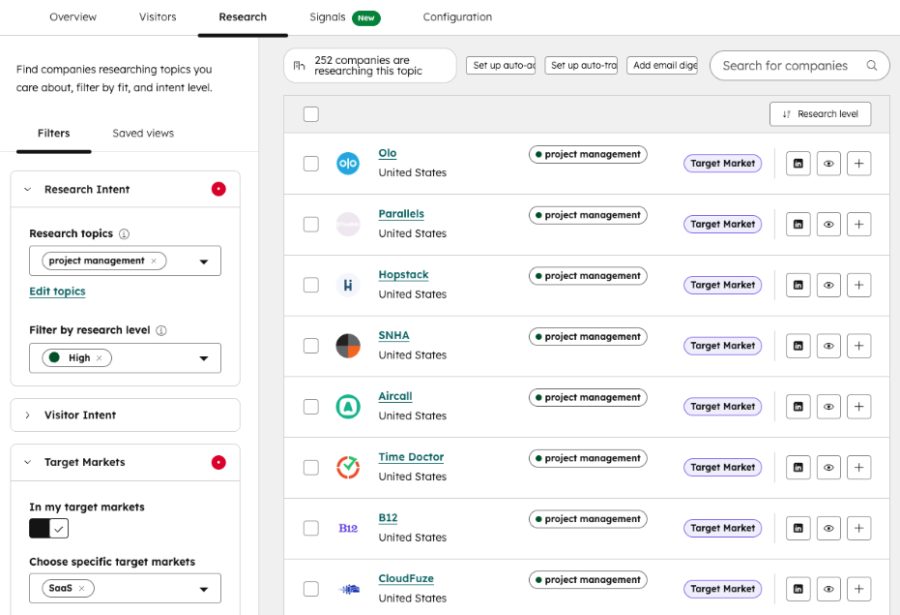Click the search magnifier icon
900x615 pixels.
(x=871, y=65)
